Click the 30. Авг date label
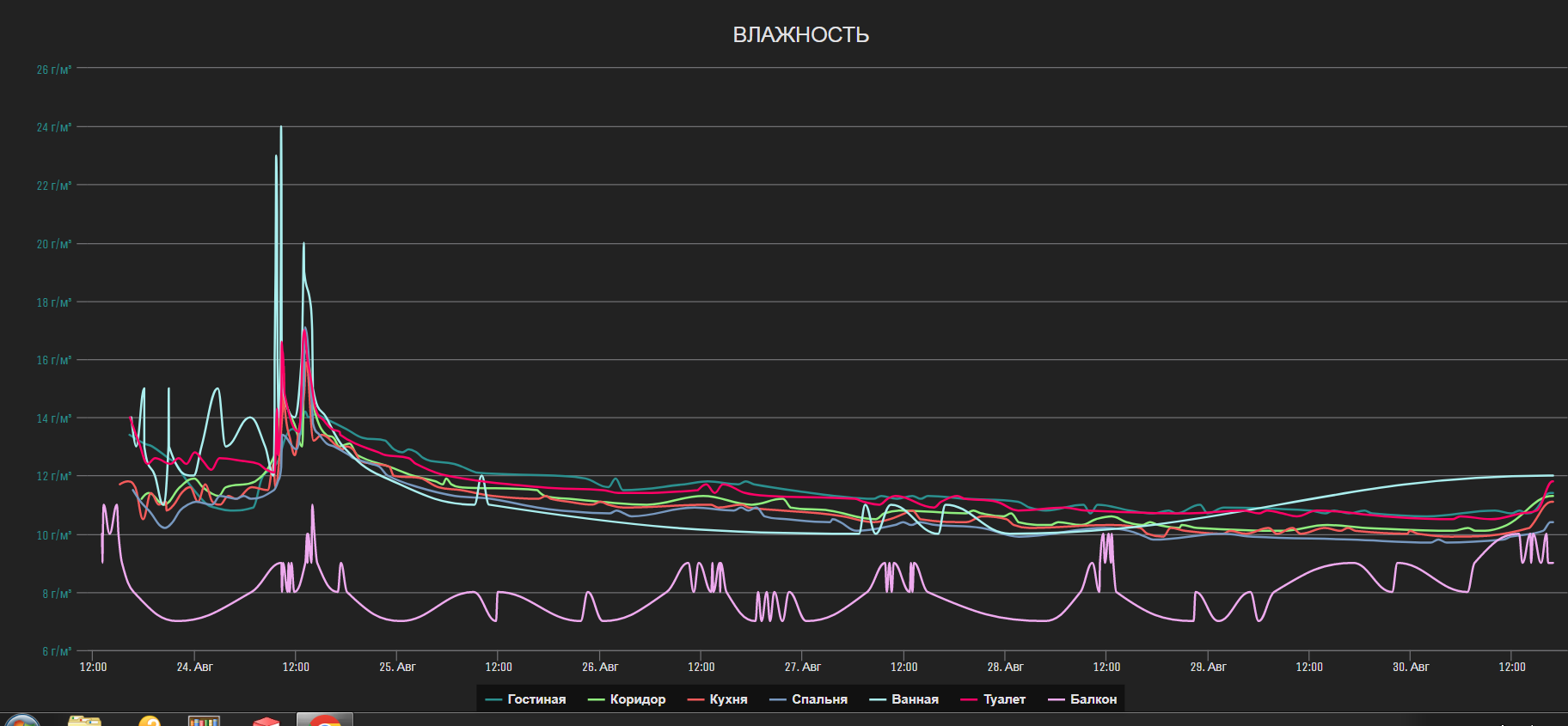 [x=1411, y=667]
